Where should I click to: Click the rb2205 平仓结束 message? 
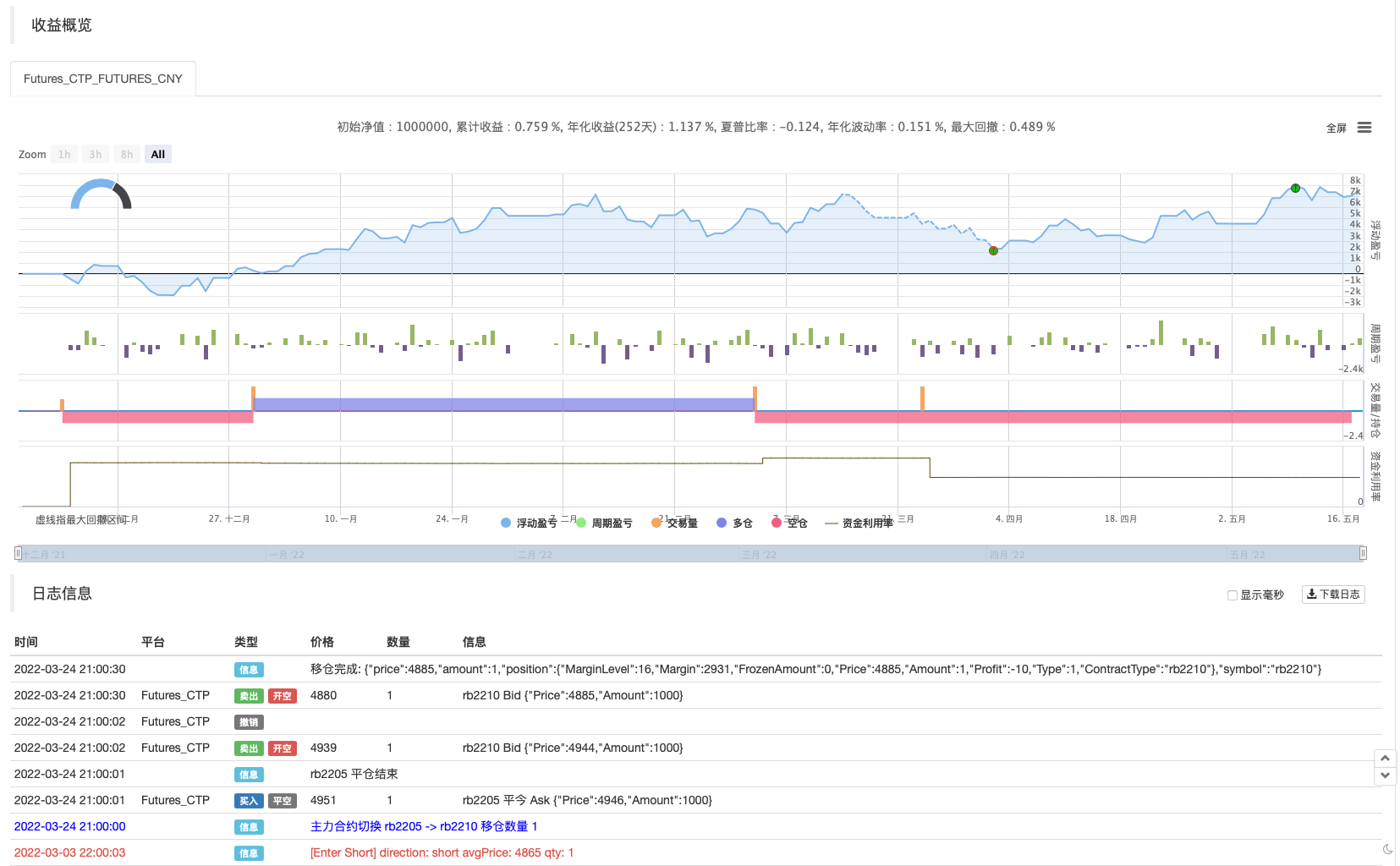(x=354, y=774)
